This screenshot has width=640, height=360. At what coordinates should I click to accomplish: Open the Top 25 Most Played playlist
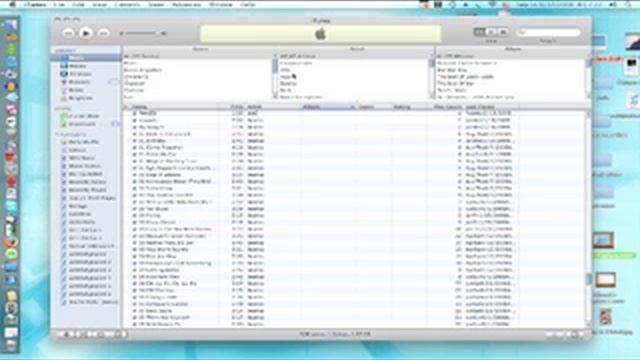click(86, 198)
